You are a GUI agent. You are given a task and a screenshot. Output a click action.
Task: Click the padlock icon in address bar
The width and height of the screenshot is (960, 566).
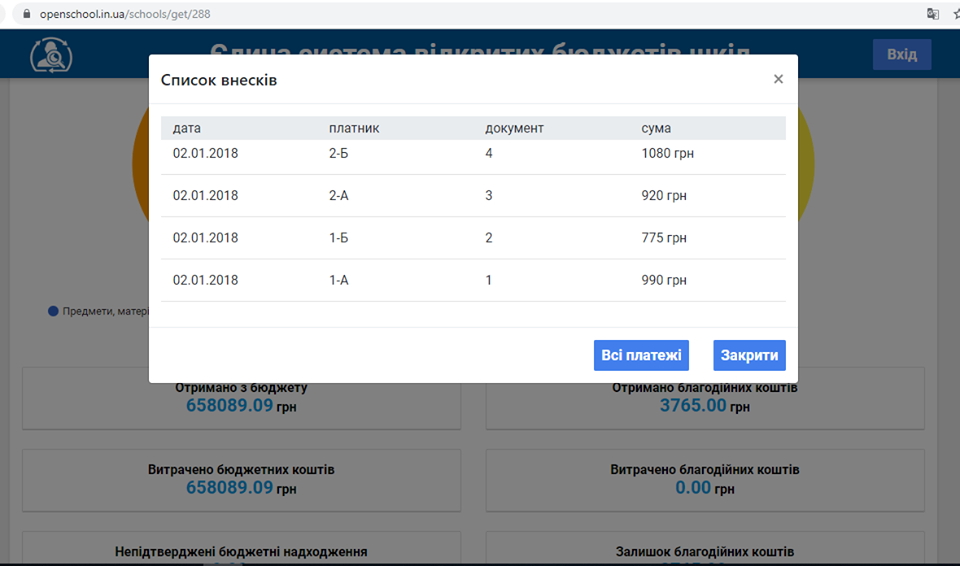tap(27, 15)
